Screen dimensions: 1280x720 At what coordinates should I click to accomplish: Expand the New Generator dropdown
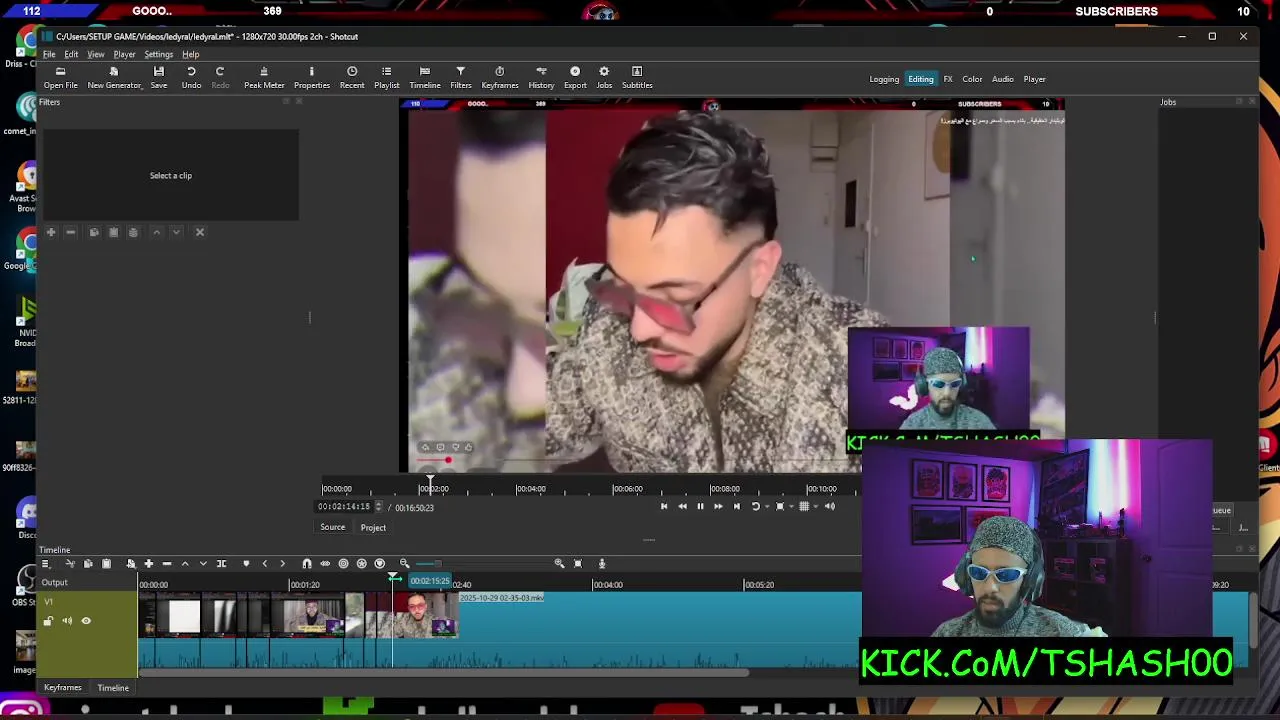tap(115, 77)
